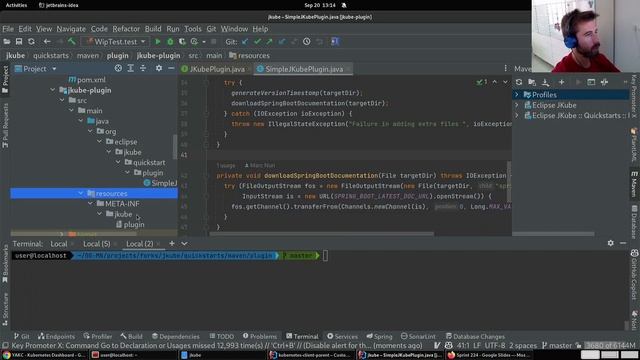The width and height of the screenshot is (640, 360).
Task: Expand the Profiles node in Maven panel
Action: pos(517,95)
